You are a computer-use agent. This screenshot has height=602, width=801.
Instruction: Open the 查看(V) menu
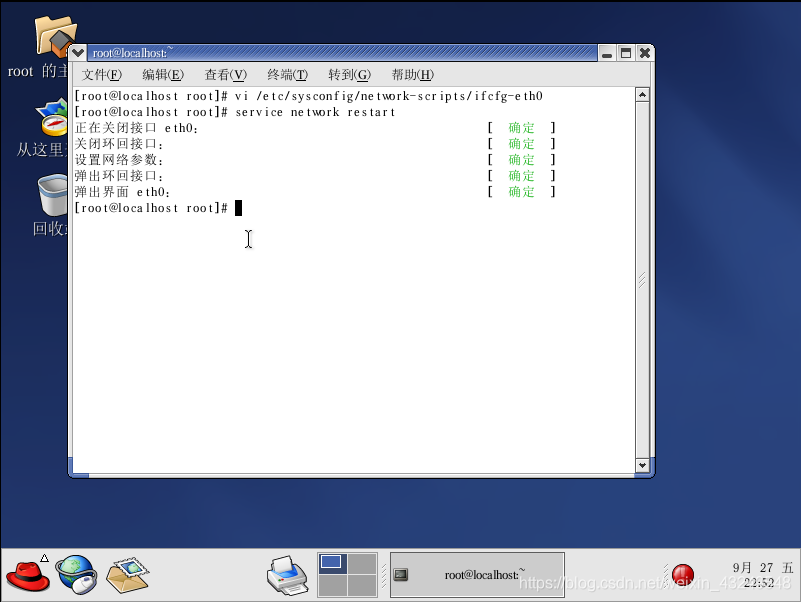click(x=225, y=75)
